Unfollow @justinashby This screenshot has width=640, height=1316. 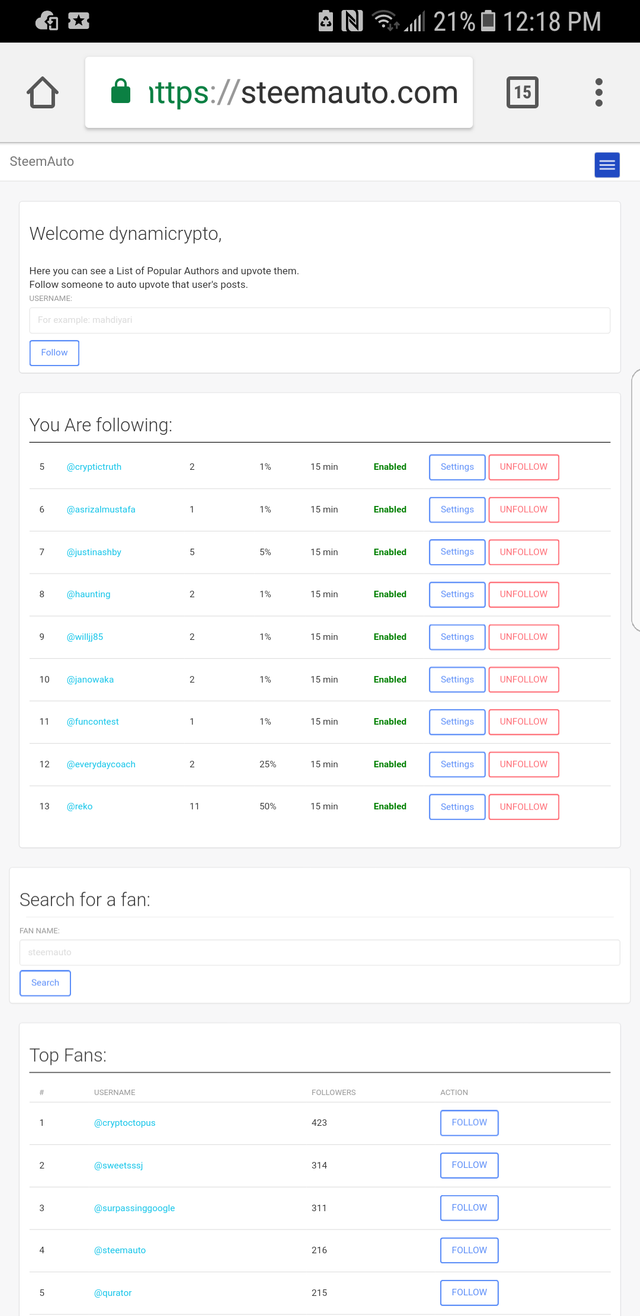[x=523, y=552]
